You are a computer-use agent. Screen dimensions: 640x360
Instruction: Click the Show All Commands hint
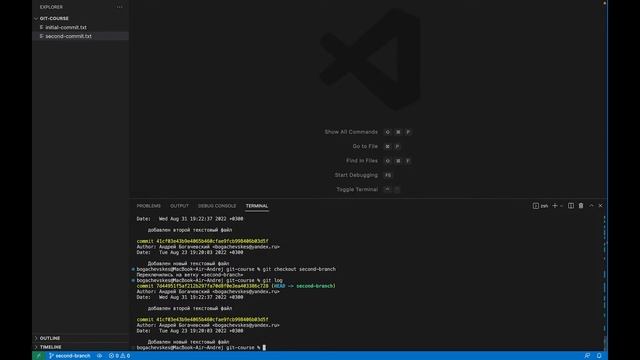click(x=351, y=132)
